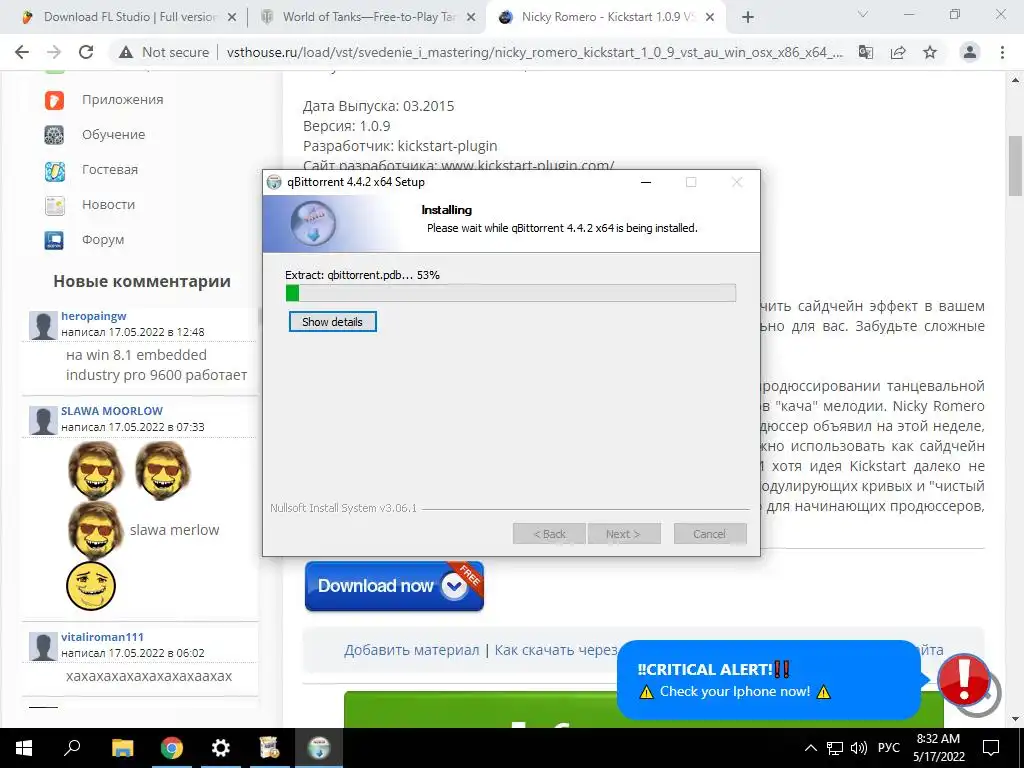The width and height of the screenshot is (1024, 768).
Task: Click the Обучение gear icon
Action: point(54,135)
